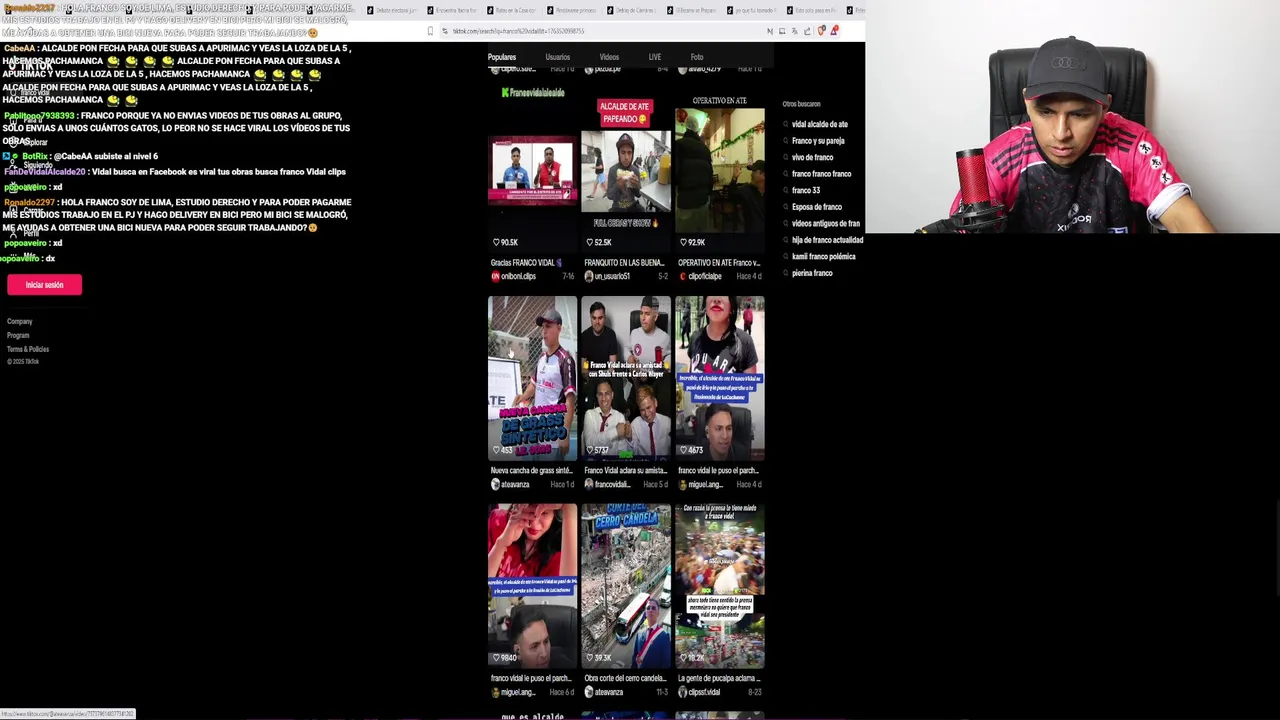The width and height of the screenshot is (1280, 720).
Task: Click clipssf.vidal avatar icon
Action: pos(683,692)
